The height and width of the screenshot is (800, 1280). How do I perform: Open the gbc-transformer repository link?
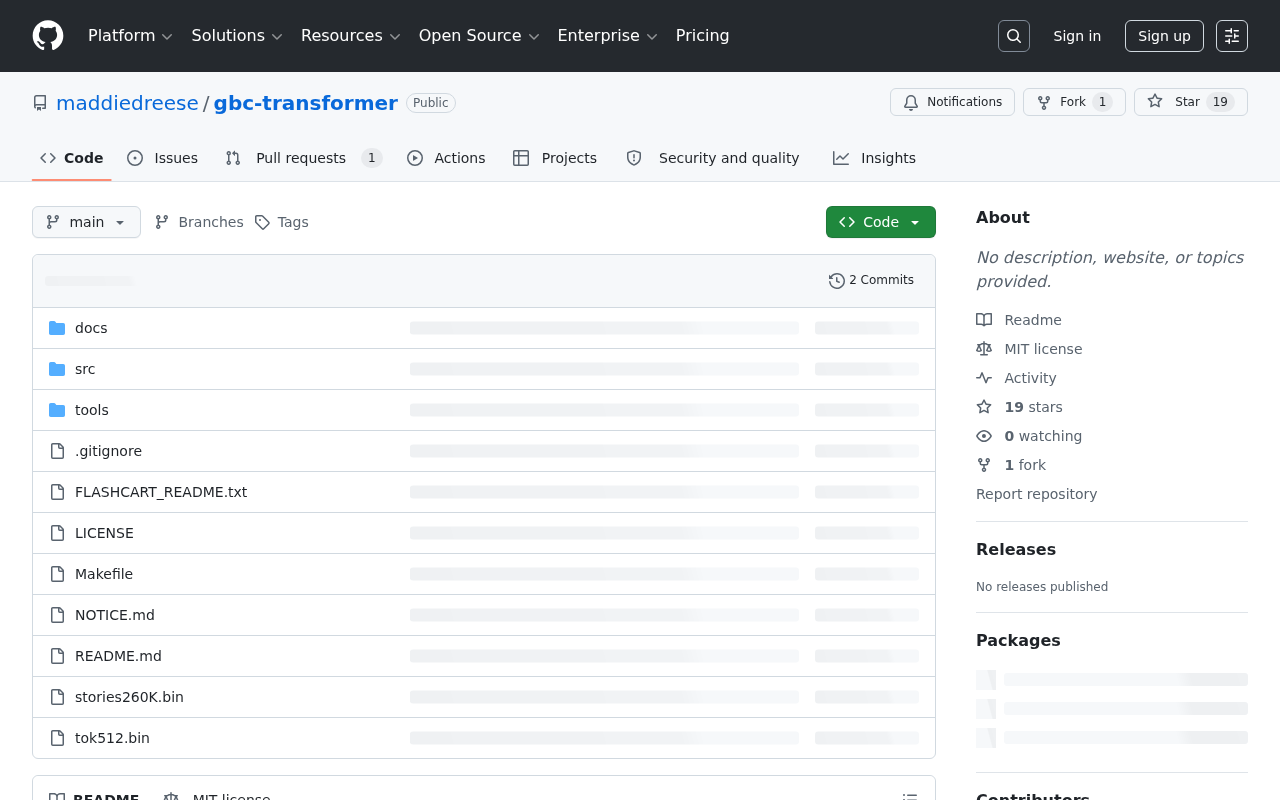pyautogui.click(x=306, y=103)
